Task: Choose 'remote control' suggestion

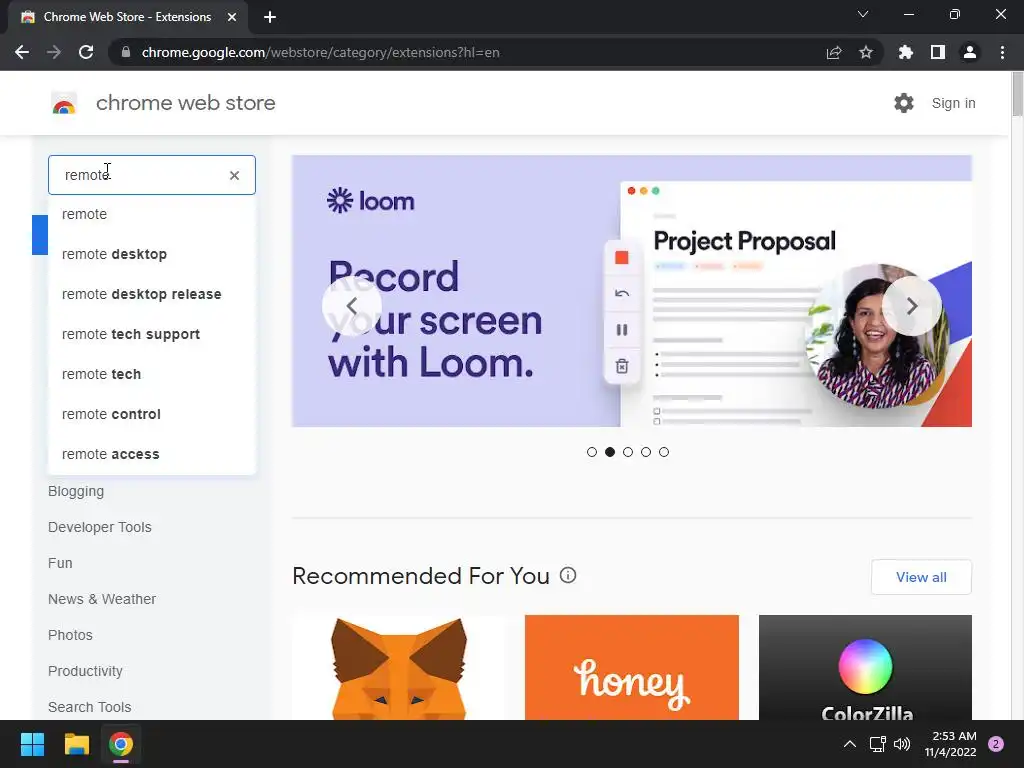Action: (152, 414)
